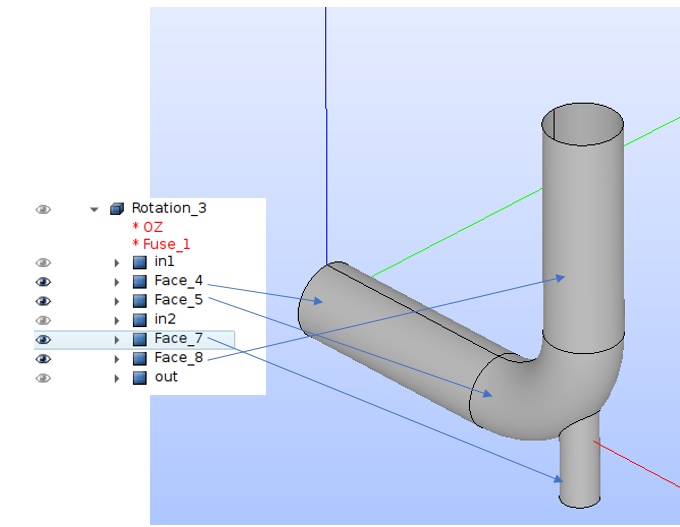Screen dimensions: 680x527
Task: Select the Face_8 label
Action: tap(179, 357)
